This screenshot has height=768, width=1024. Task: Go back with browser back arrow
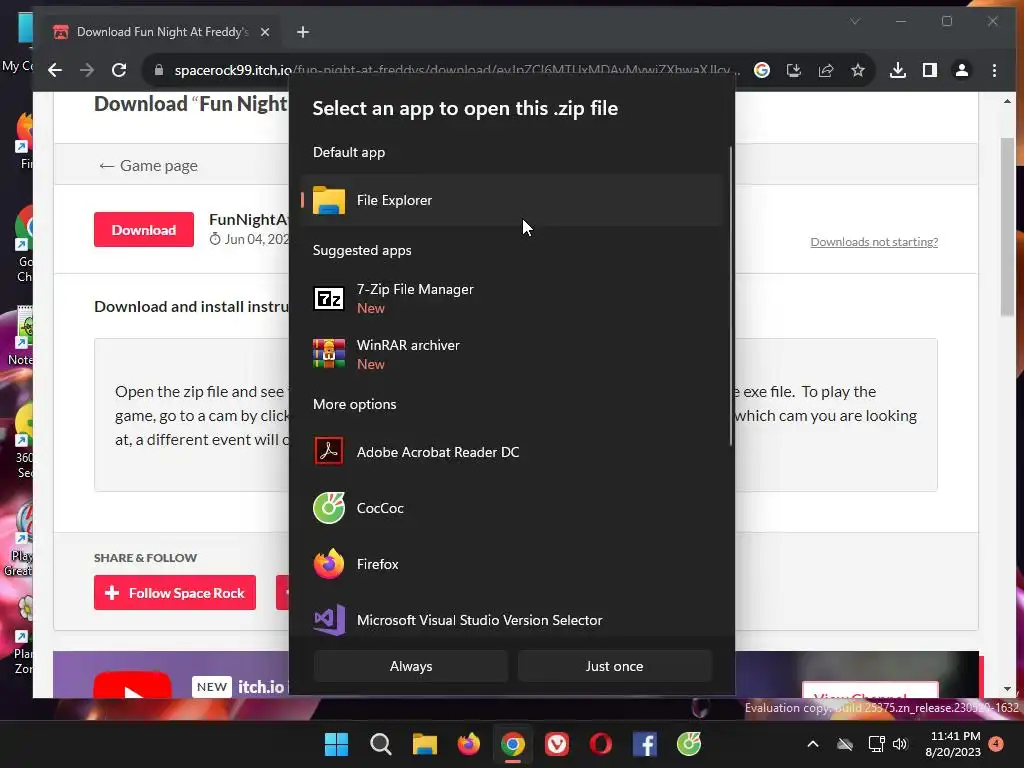tap(55, 71)
